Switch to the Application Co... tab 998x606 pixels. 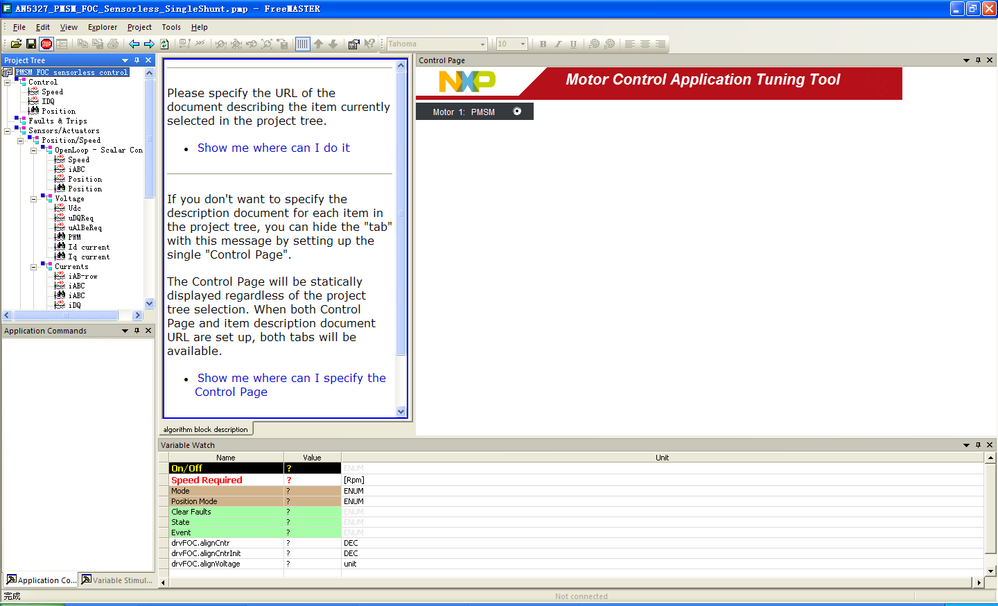click(x=41, y=580)
